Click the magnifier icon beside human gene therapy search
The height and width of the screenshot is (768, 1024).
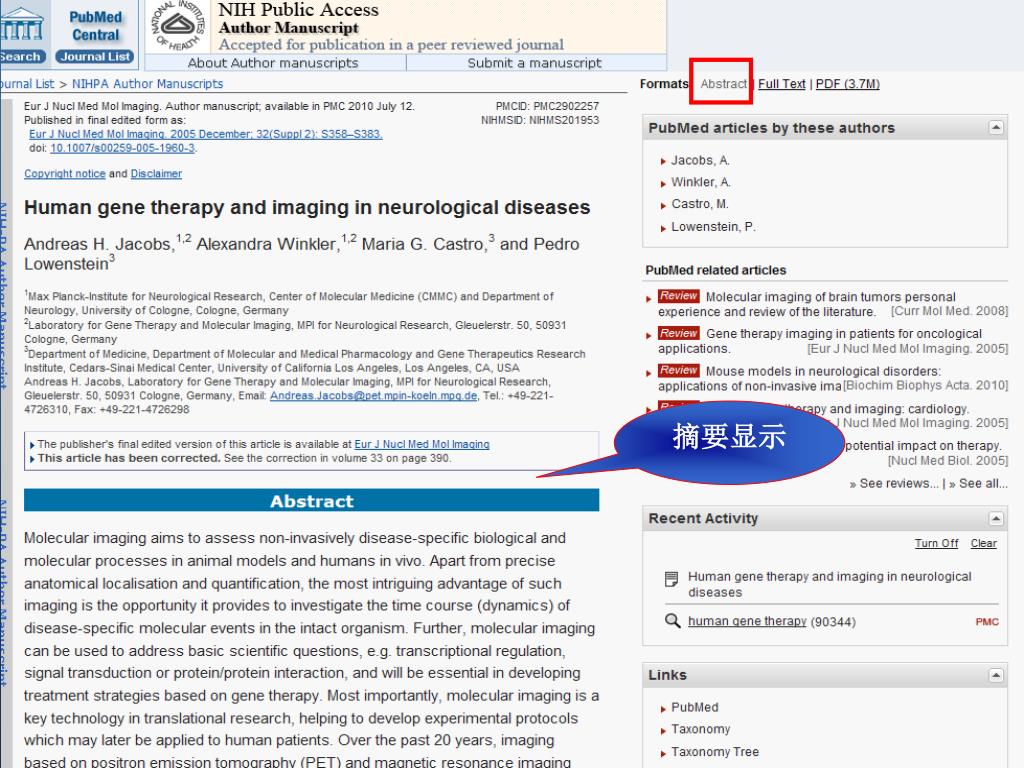(x=672, y=620)
